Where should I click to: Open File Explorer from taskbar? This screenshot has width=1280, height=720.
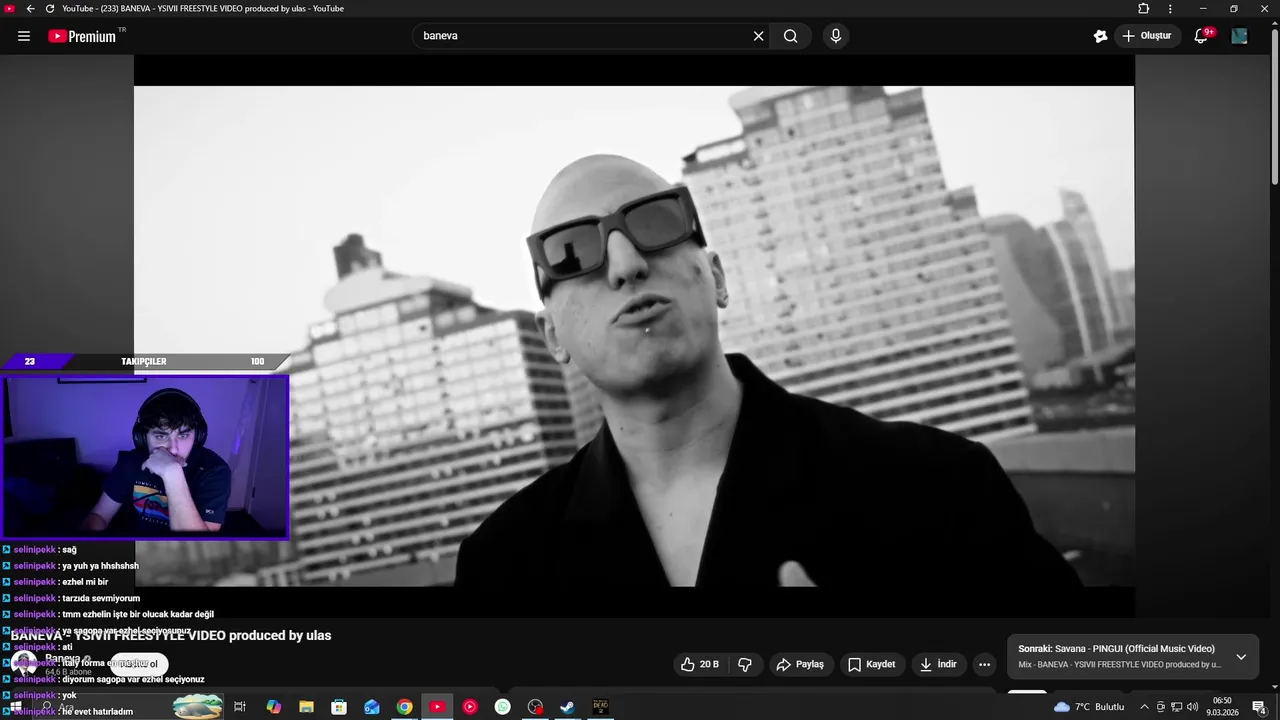click(x=306, y=707)
